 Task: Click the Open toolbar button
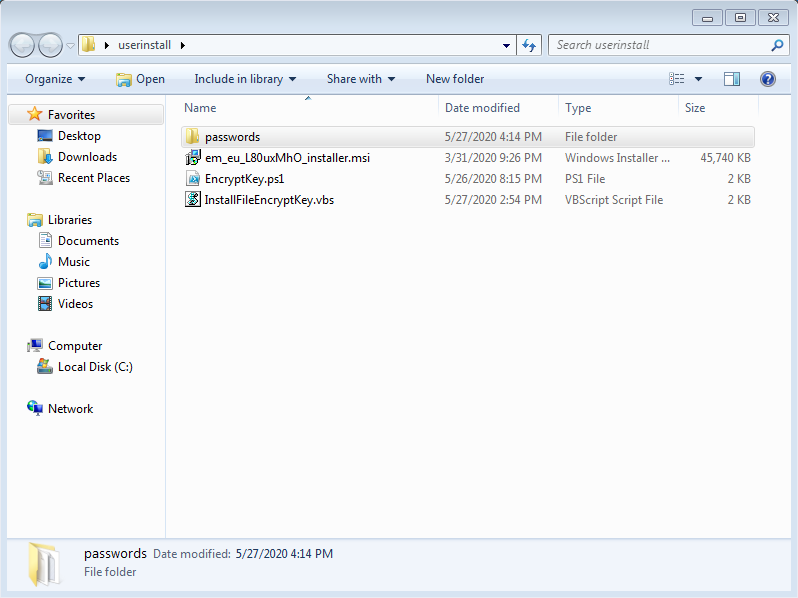click(x=140, y=79)
